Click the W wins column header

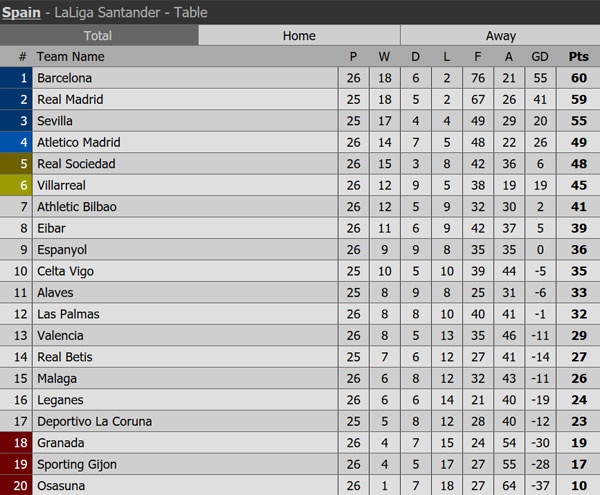click(385, 57)
